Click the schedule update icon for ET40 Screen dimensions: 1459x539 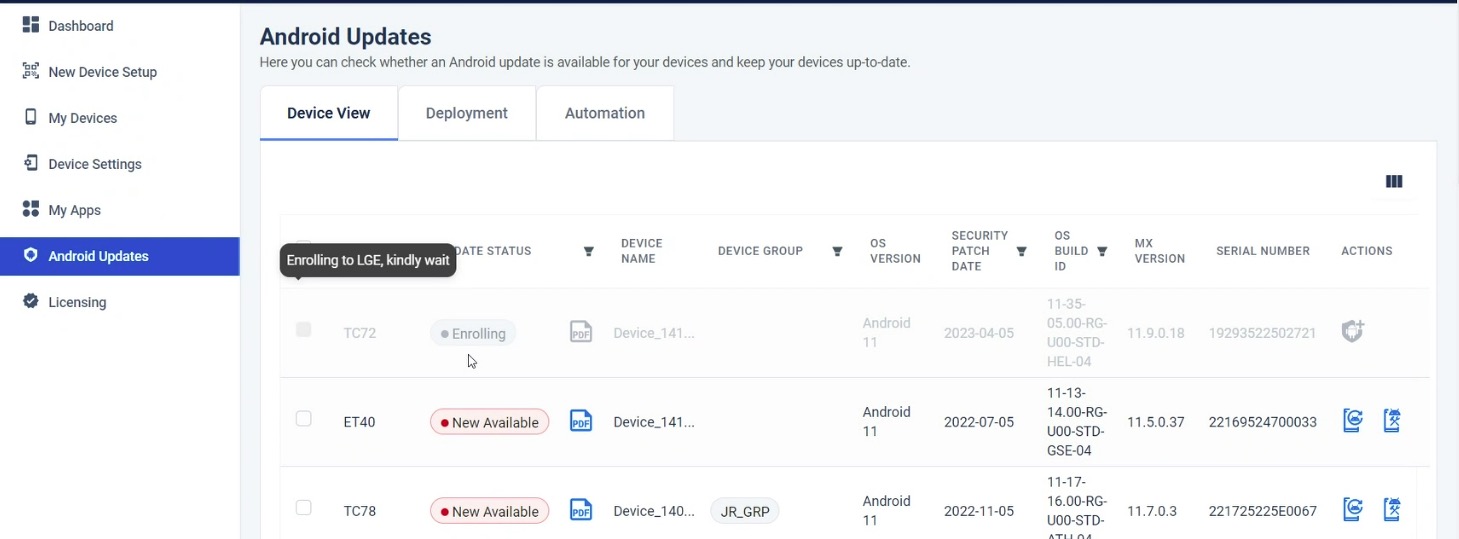pos(1391,421)
